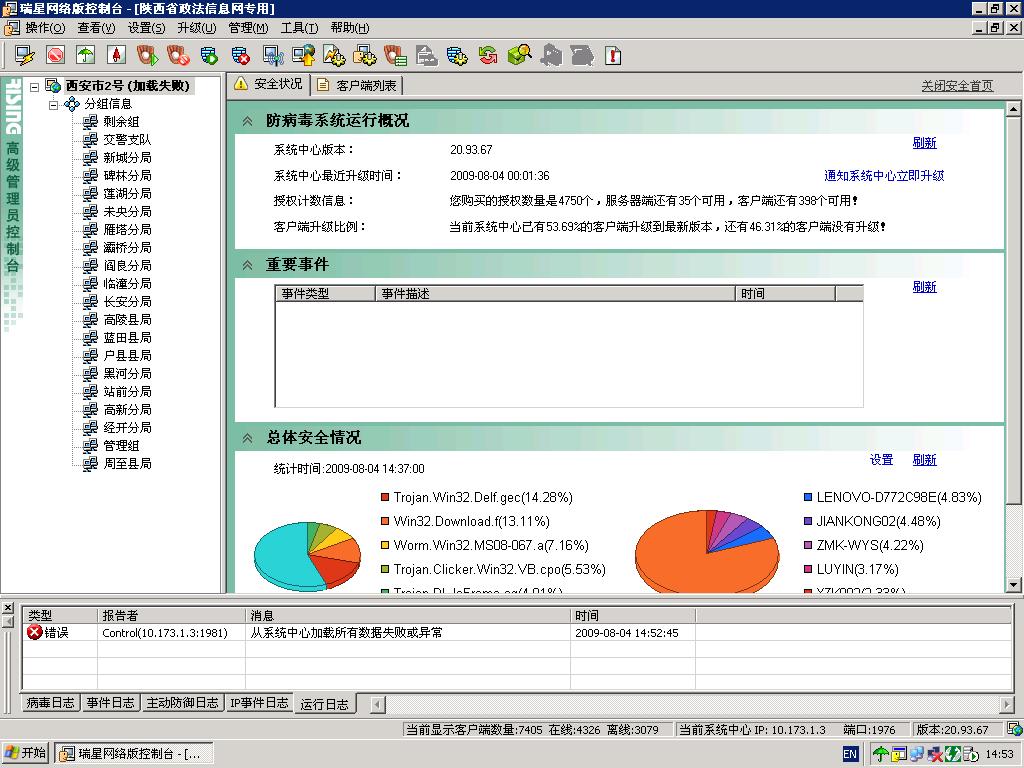1024x768 pixels.
Task: Select the 交警支队 group in tree
Action: tap(127, 140)
